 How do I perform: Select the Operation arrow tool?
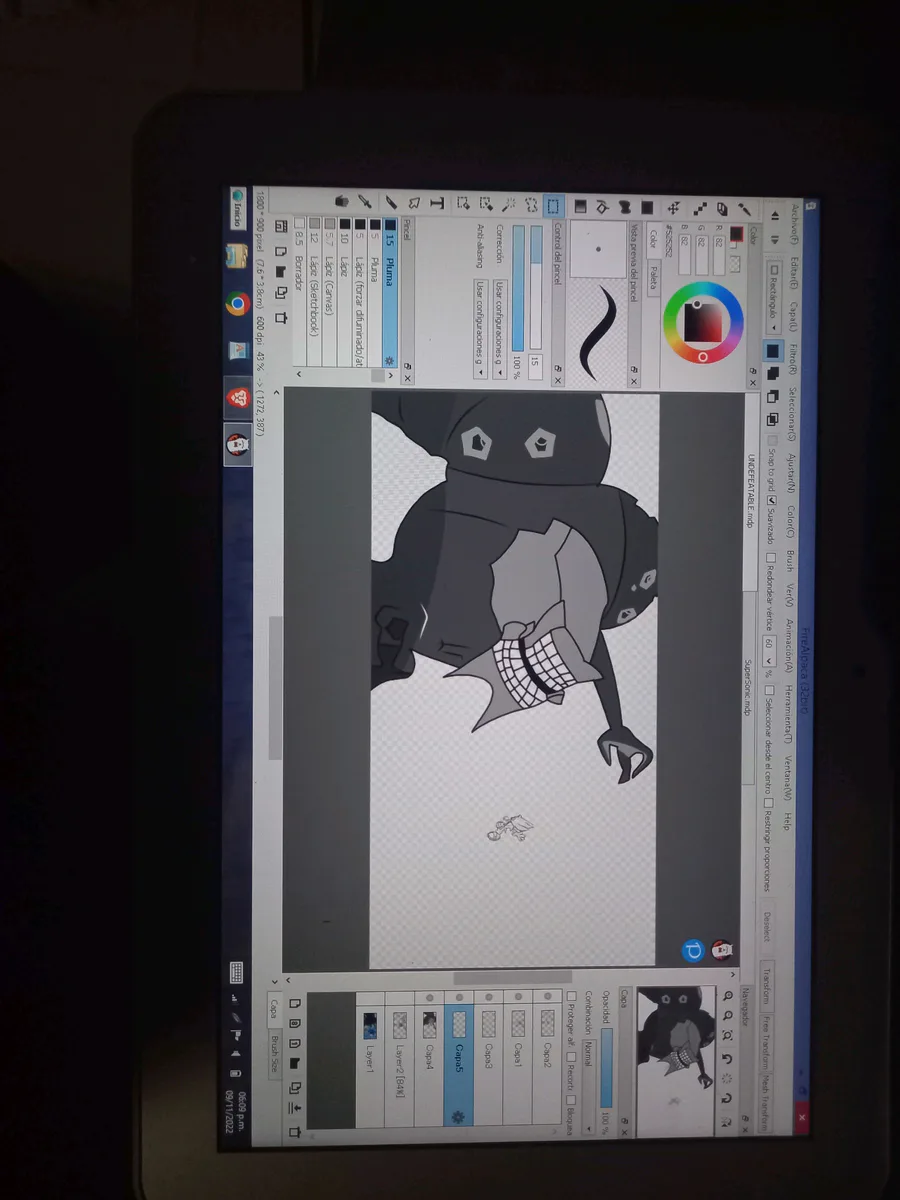click(414, 202)
